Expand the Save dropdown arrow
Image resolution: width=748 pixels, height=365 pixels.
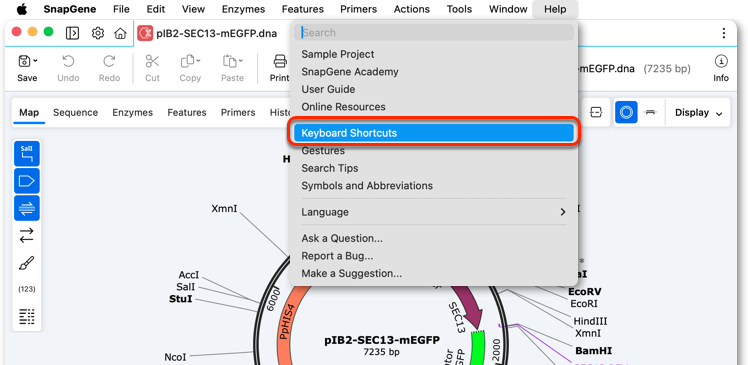tap(36, 61)
